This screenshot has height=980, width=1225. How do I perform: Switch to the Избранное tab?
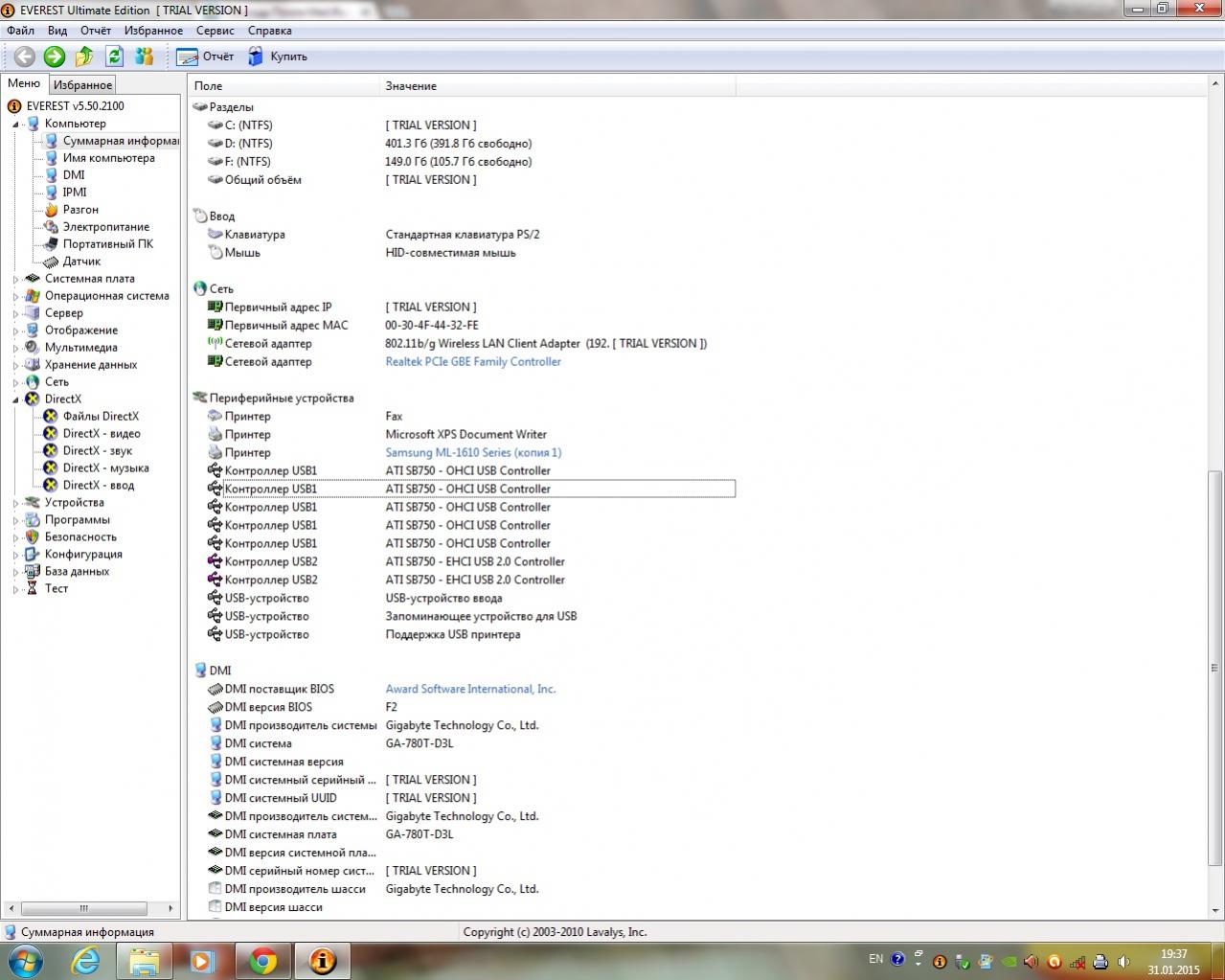pyautogui.click(x=82, y=85)
